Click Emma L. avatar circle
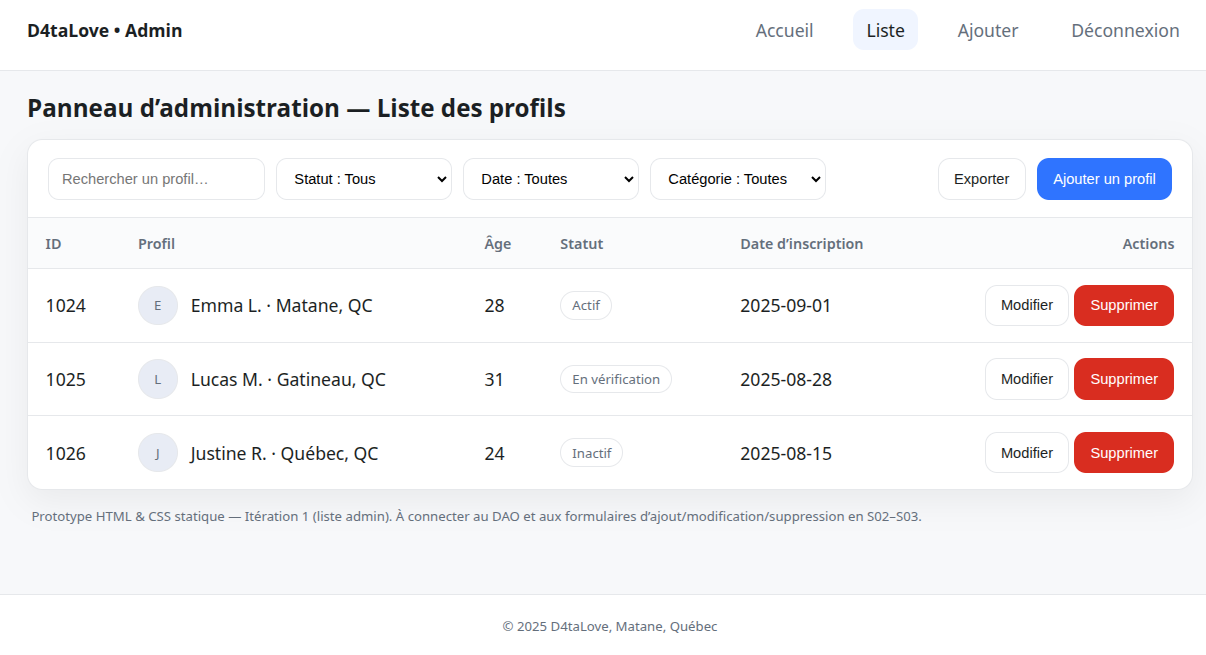 click(x=157, y=306)
